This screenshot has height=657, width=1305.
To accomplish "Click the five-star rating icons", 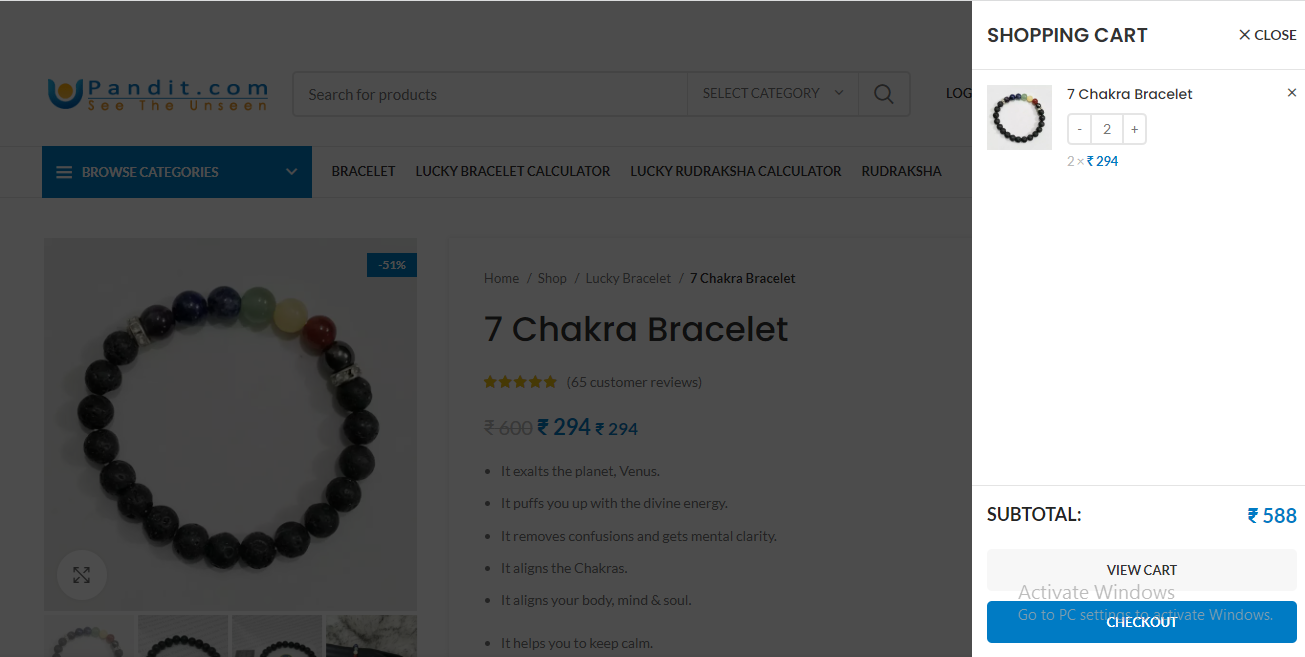I will point(520,382).
